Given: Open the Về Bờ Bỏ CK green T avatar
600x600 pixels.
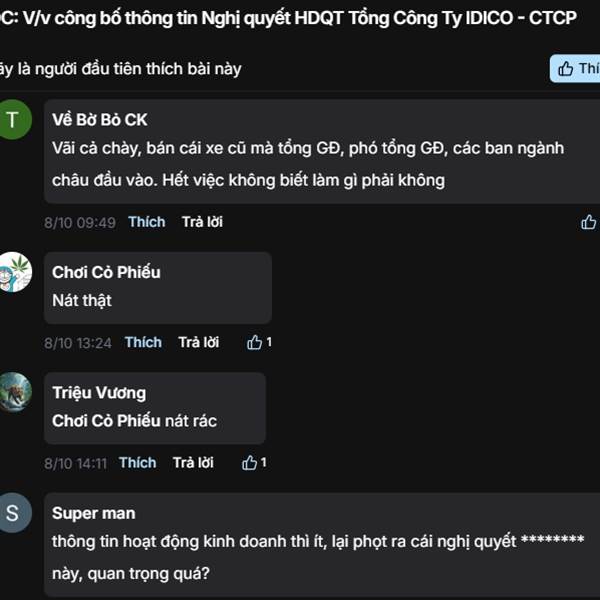Looking at the screenshot, I should [x=13, y=119].
